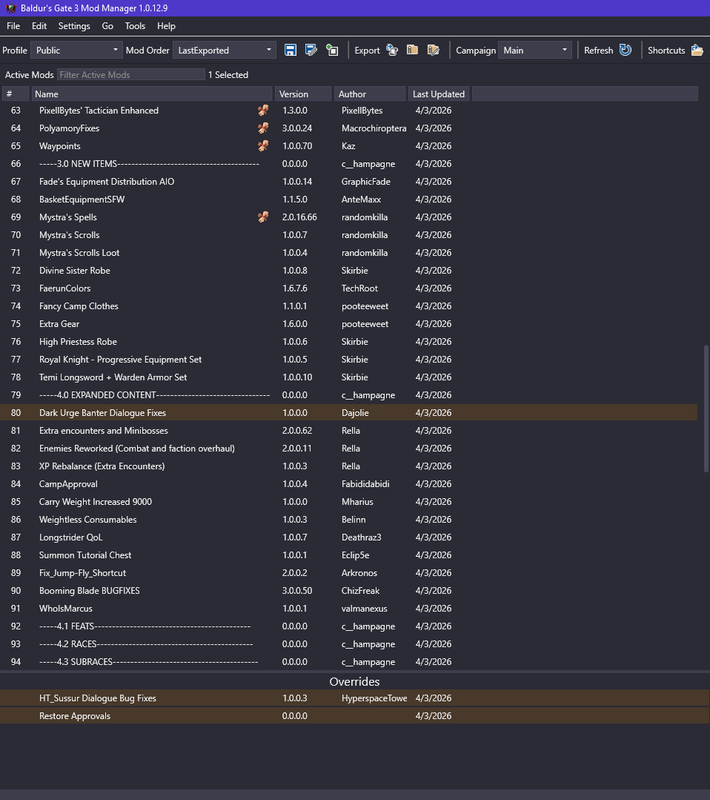Select HT_Sussur Dialogue Bug Fixes override
This screenshot has width=710, height=800.
pos(355,698)
